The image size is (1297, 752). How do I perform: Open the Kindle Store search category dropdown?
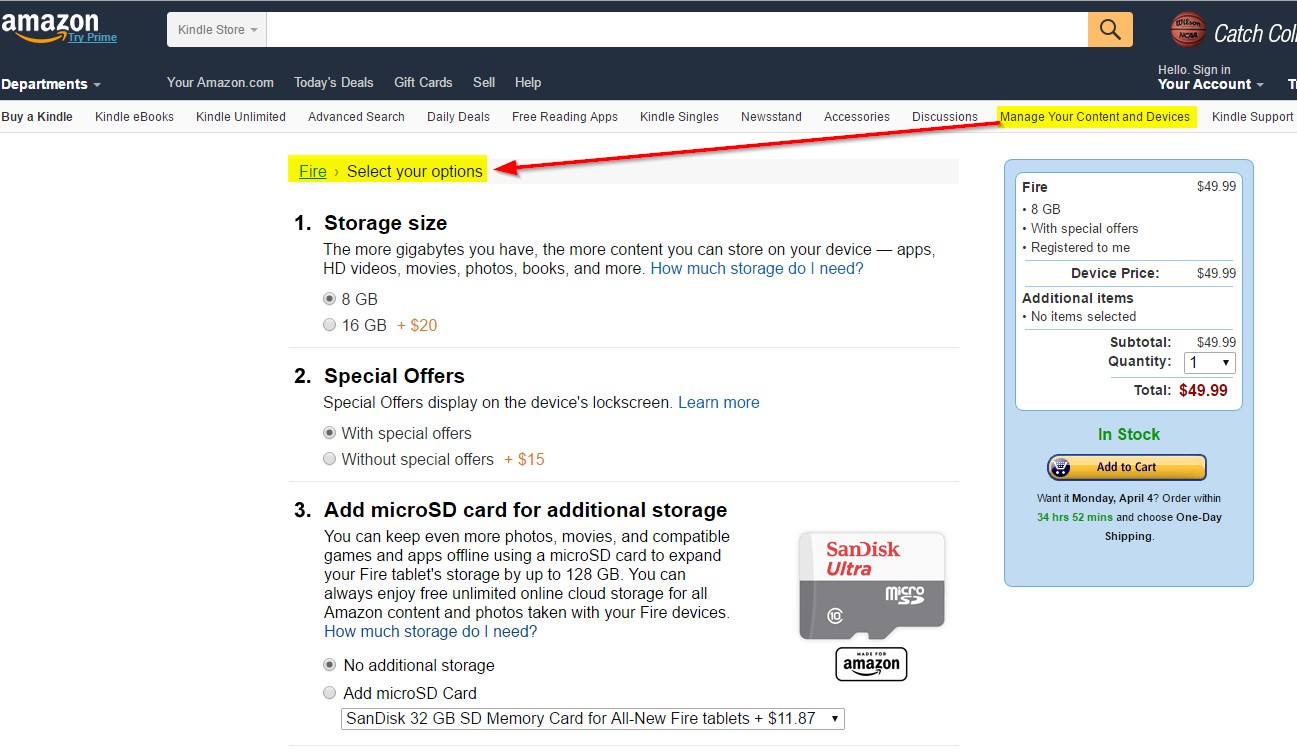pos(217,30)
